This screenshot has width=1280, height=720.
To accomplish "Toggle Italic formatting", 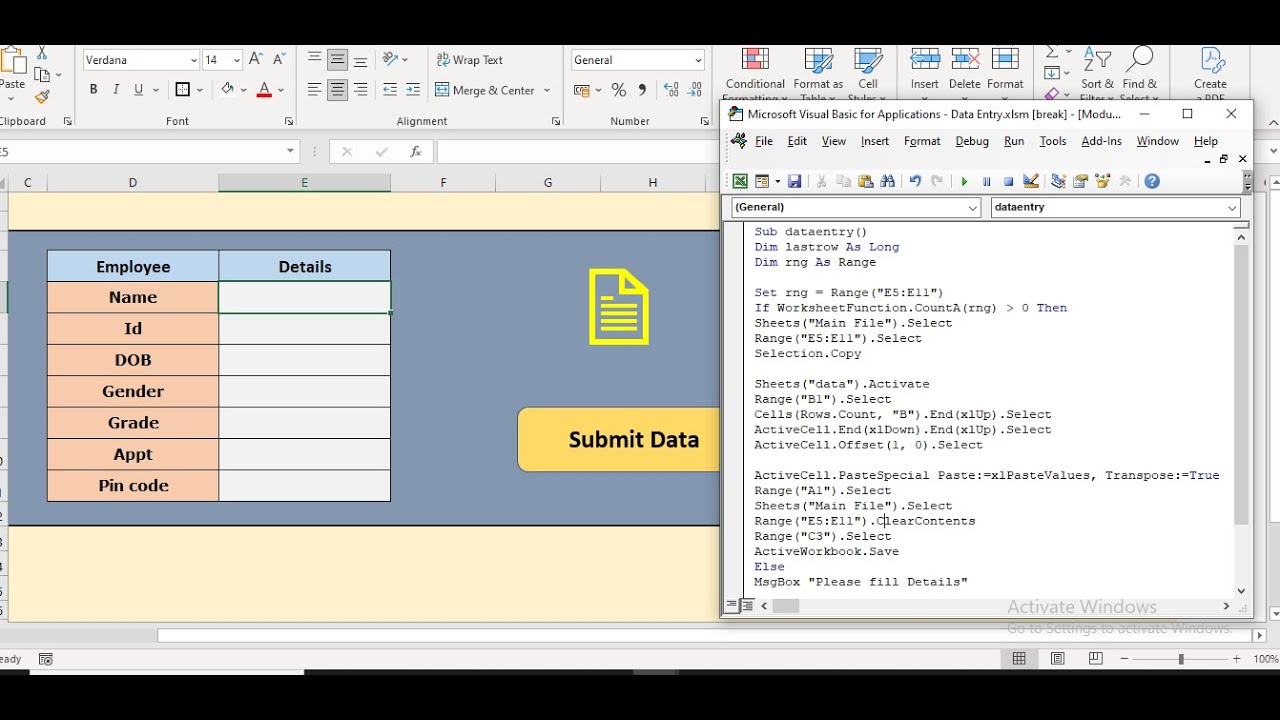I will pos(116,90).
